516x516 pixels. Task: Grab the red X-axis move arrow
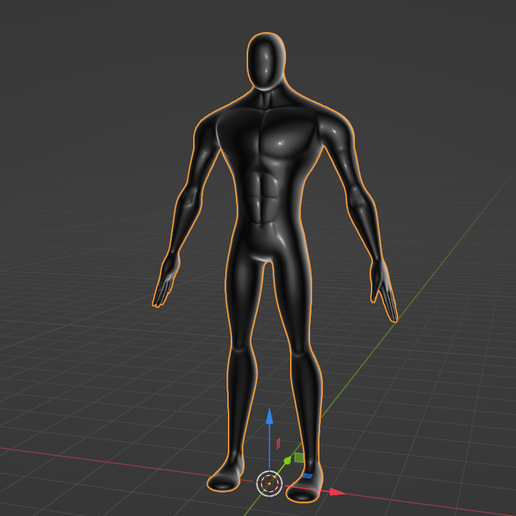point(338,492)
